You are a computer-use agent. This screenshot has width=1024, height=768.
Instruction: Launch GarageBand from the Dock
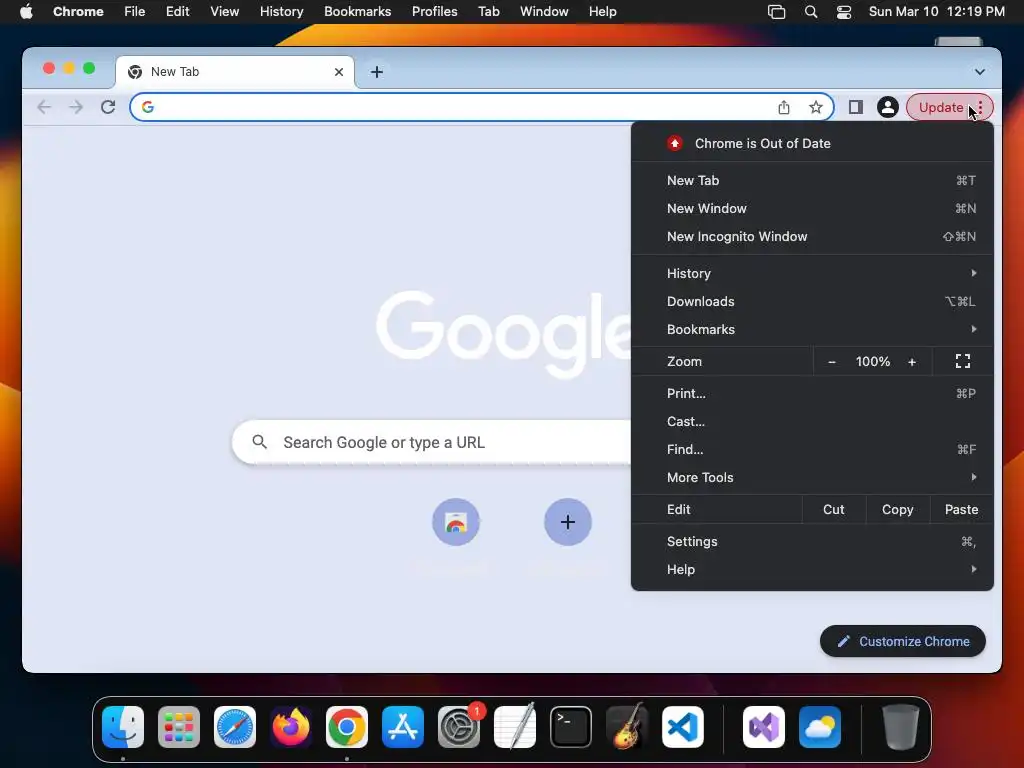tap(627, 727)
